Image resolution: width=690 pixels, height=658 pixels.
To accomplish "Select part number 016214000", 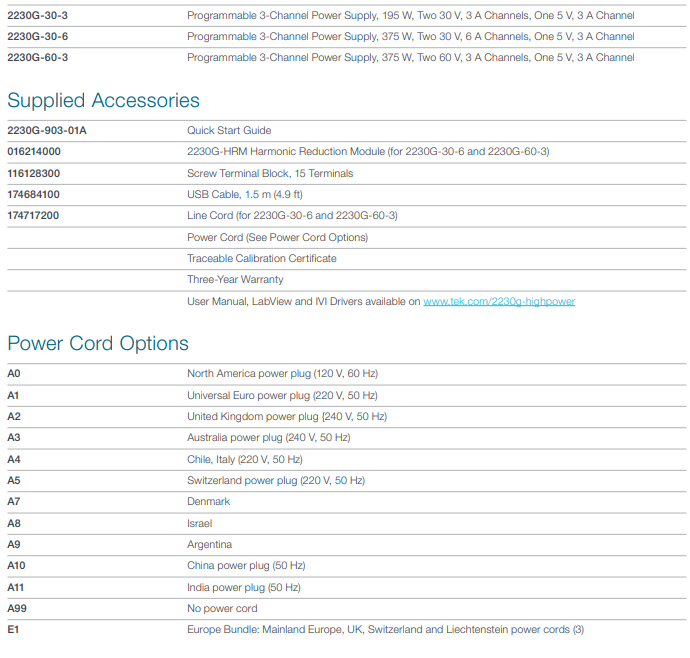I will point(34,152).
